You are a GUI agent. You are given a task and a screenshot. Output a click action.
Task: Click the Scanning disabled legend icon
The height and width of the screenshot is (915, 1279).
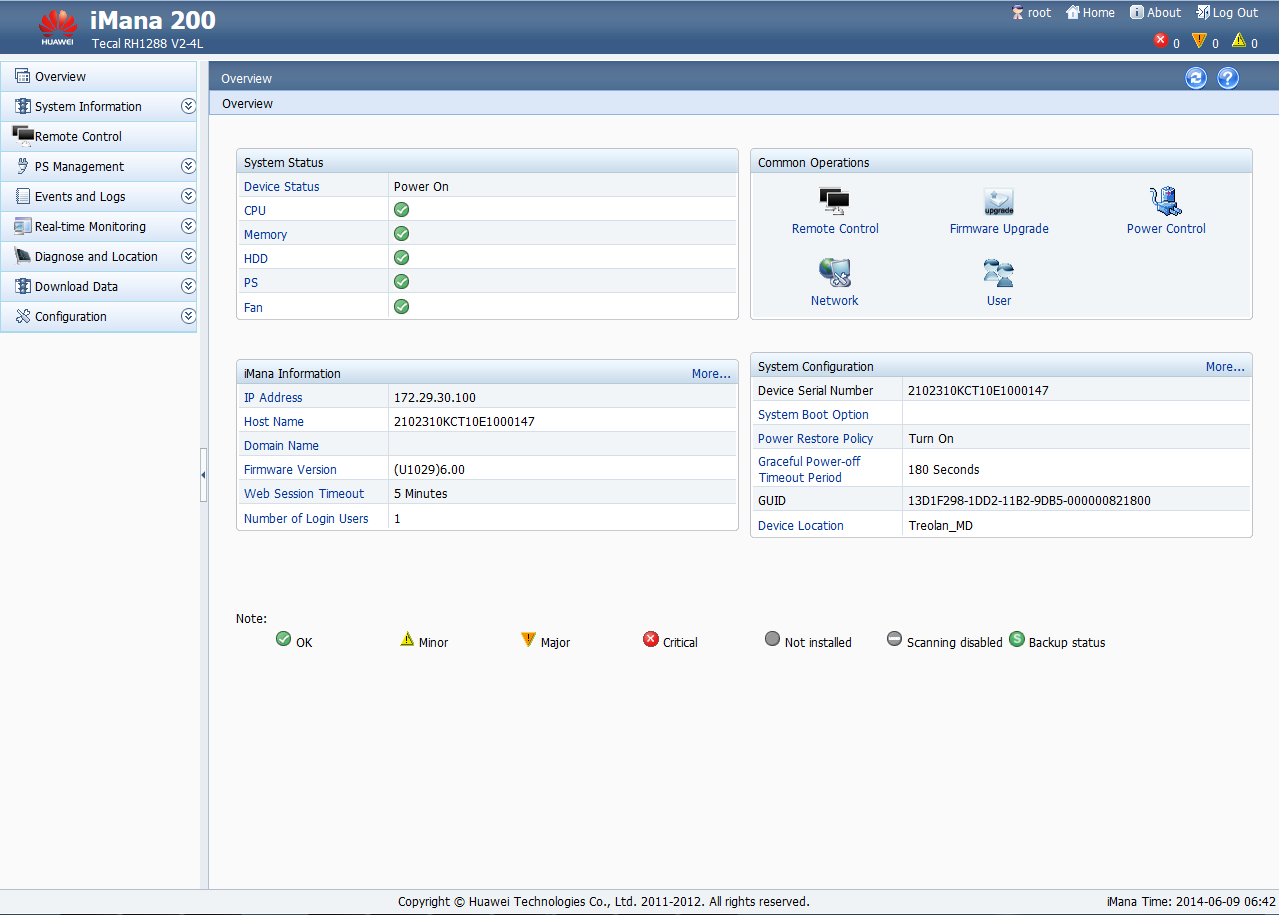894,638
